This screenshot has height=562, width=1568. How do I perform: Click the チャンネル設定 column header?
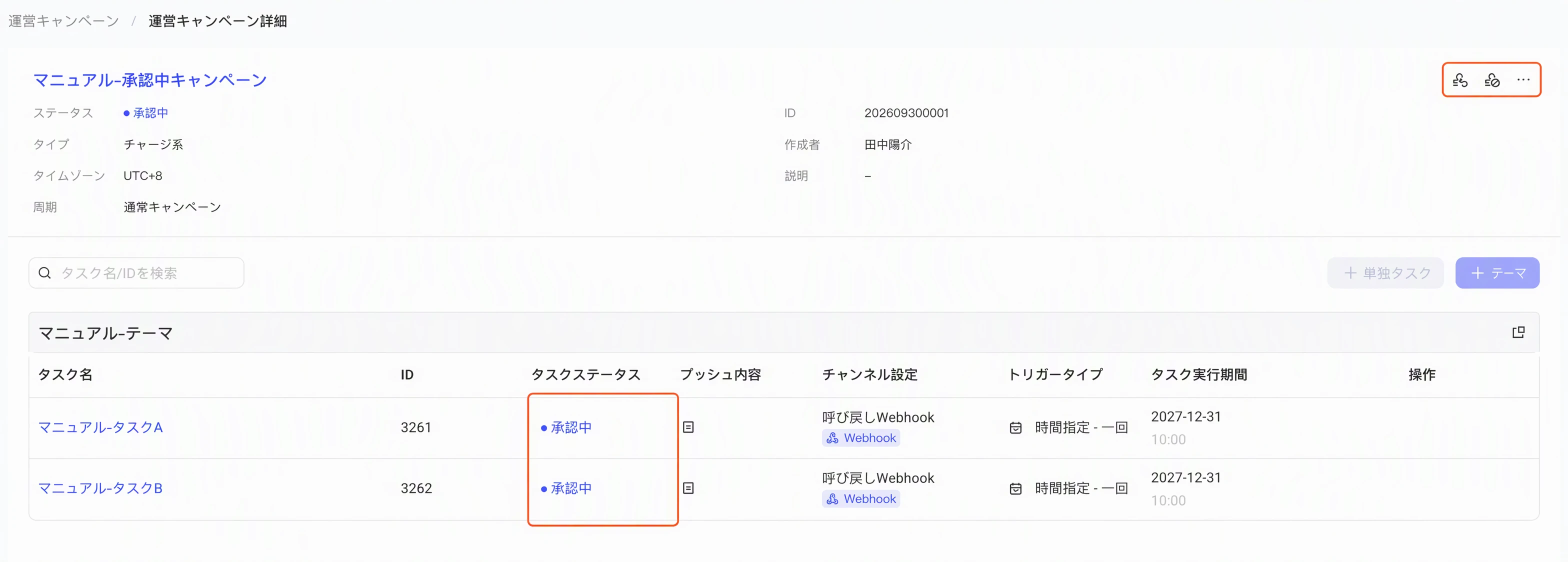pos(869,374)
